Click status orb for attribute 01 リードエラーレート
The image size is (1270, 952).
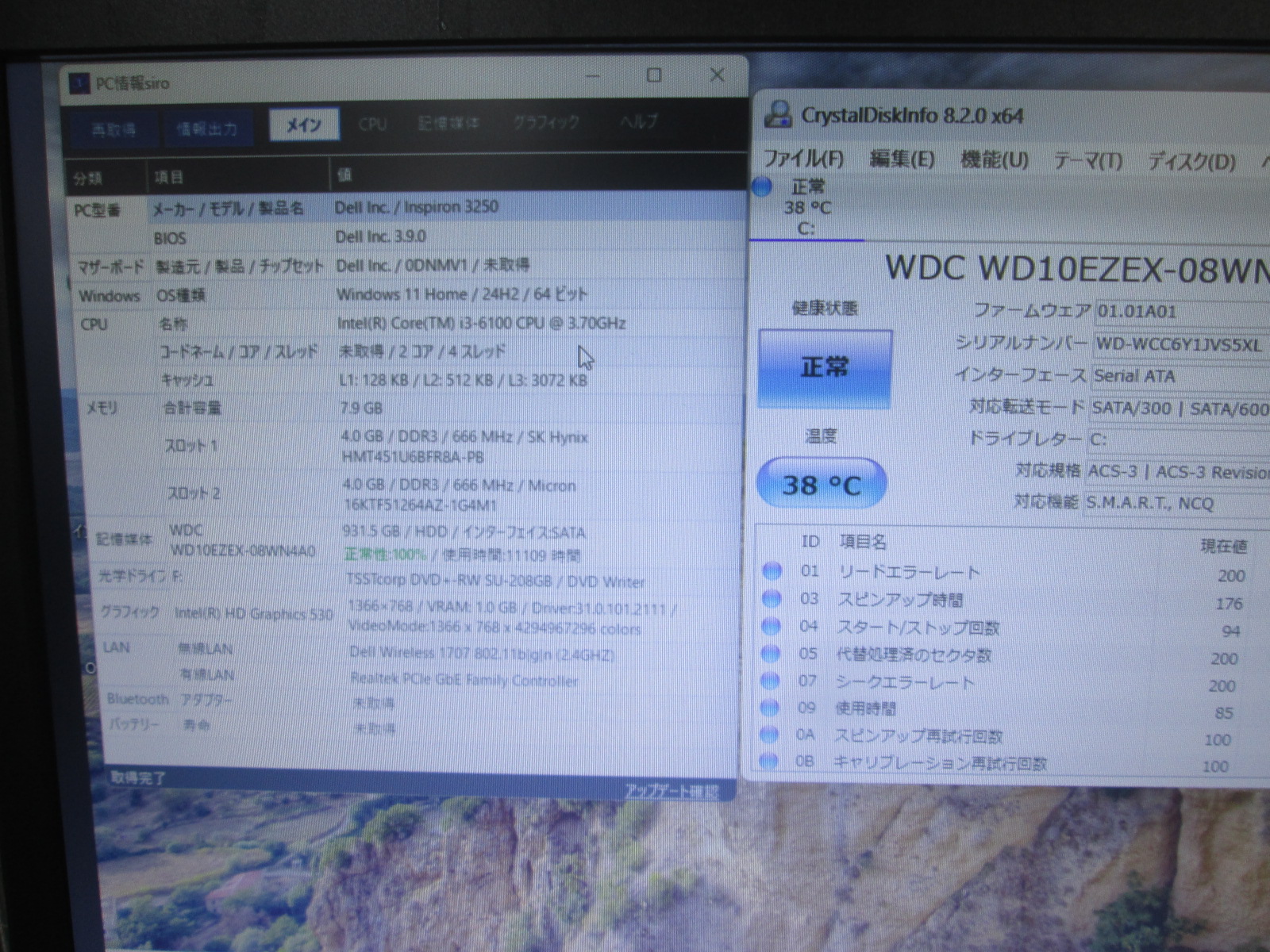(x=772, y=570)
